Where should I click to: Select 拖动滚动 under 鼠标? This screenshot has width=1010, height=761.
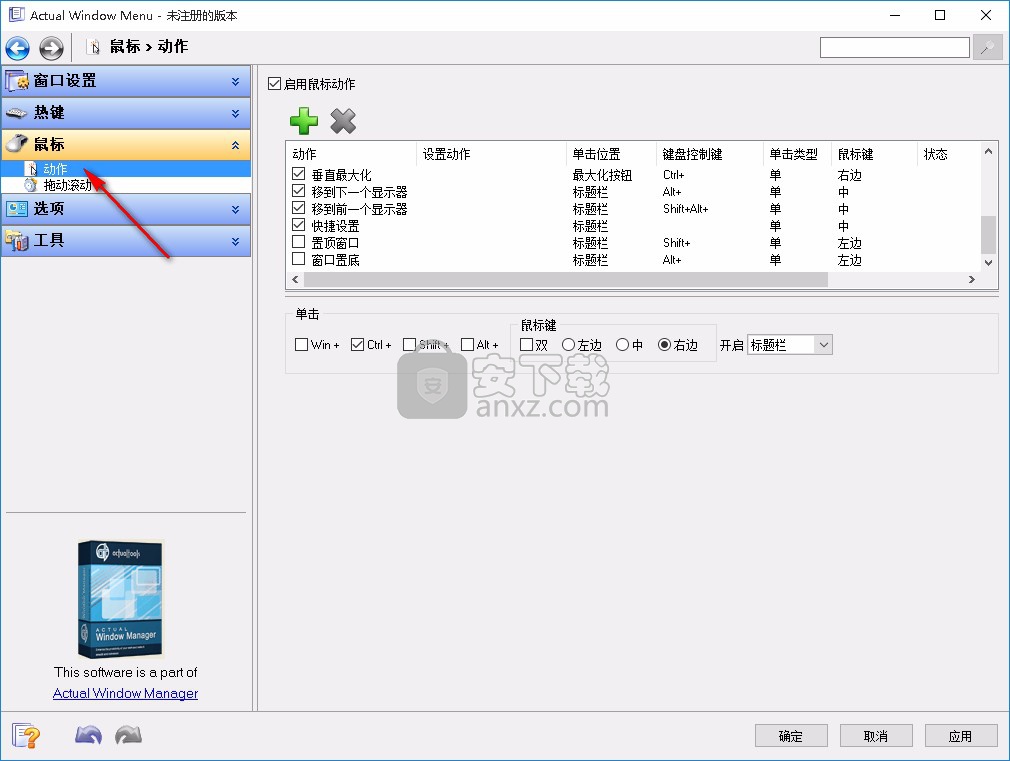point(68,186)
